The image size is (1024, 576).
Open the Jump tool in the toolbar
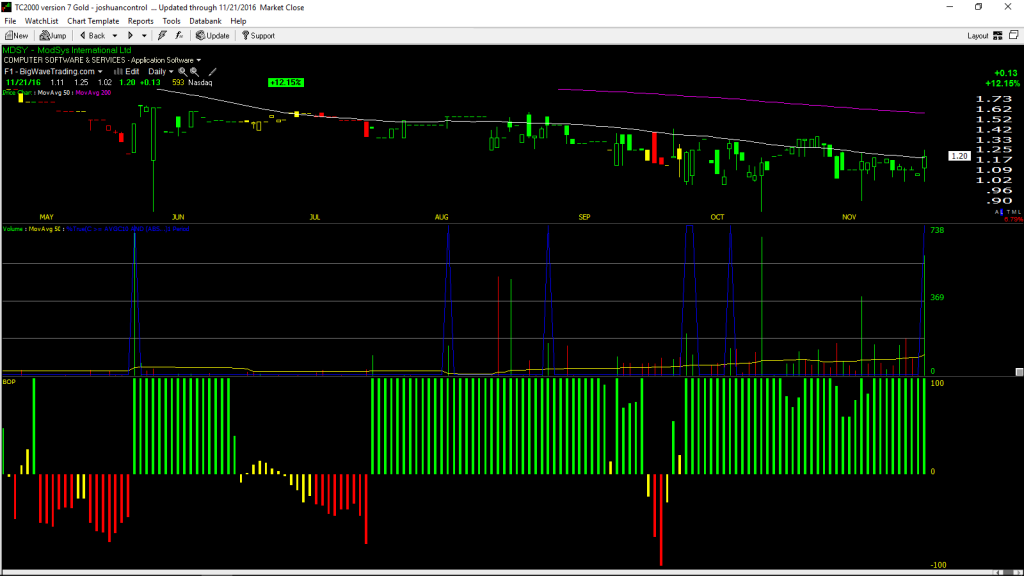point(53,36)
